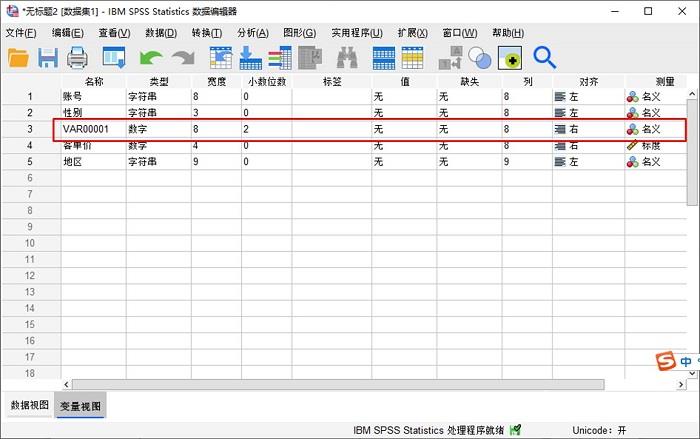
Task: Click the greyed Split file icon
Action: (x=450, y=58)
